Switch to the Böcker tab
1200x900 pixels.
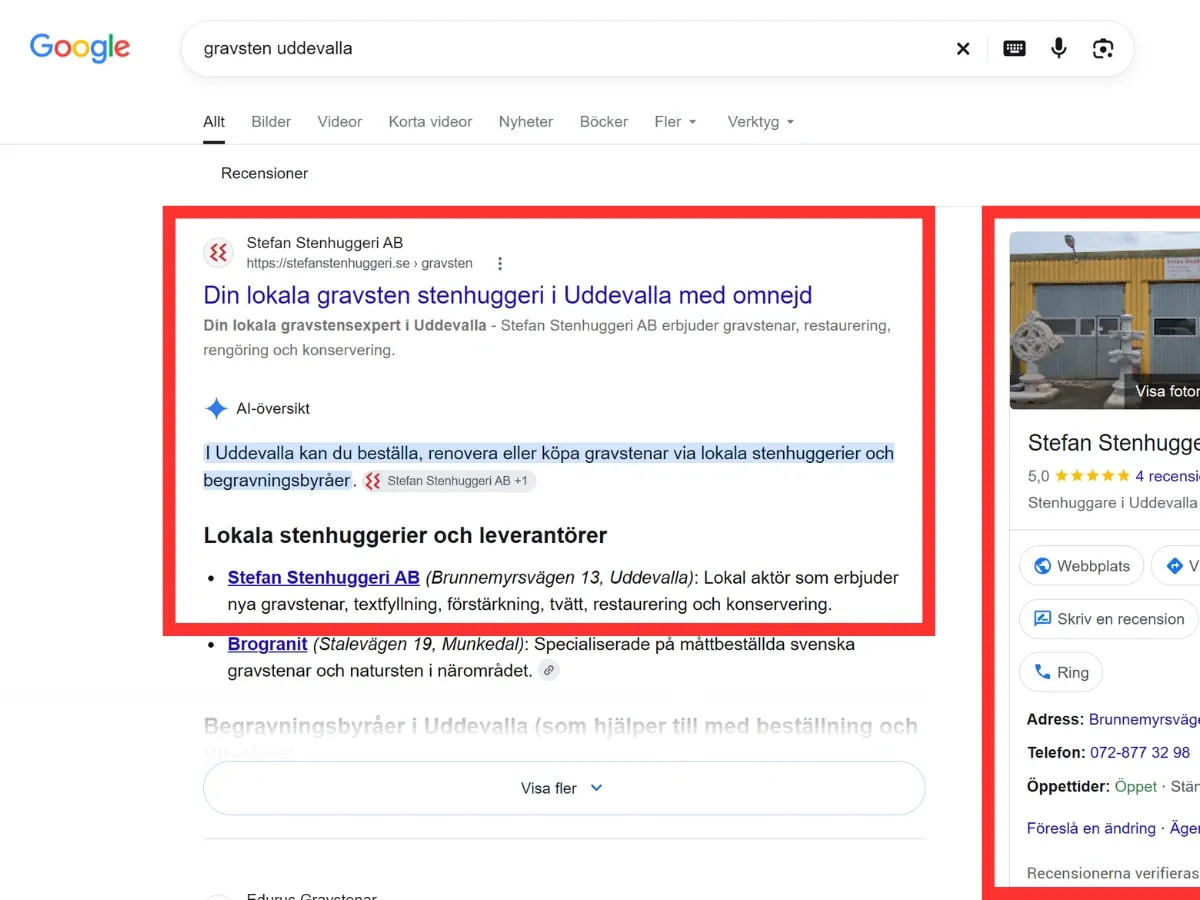click(604, 122)
